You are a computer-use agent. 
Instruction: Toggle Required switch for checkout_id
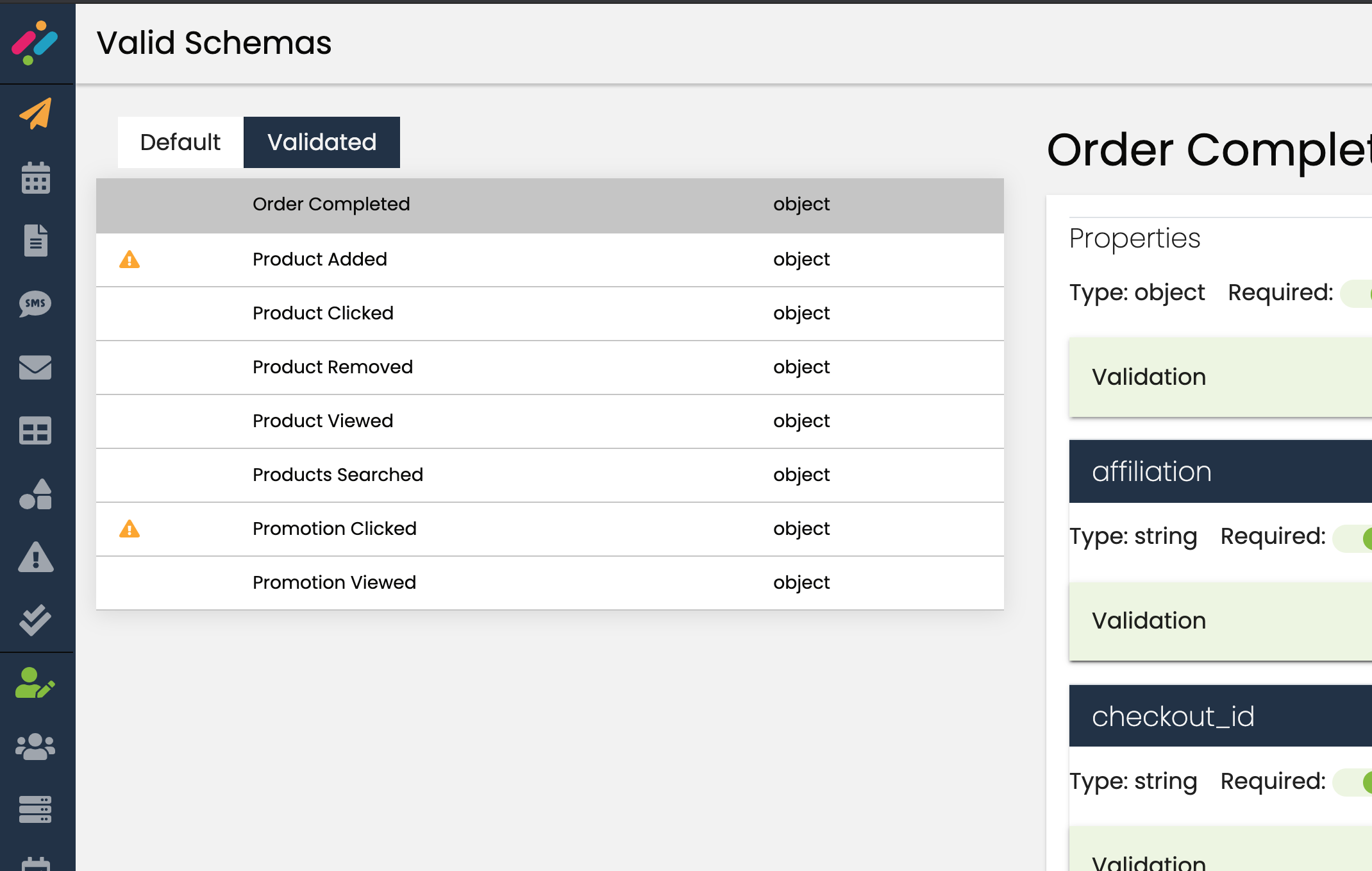coord(1354,782)
